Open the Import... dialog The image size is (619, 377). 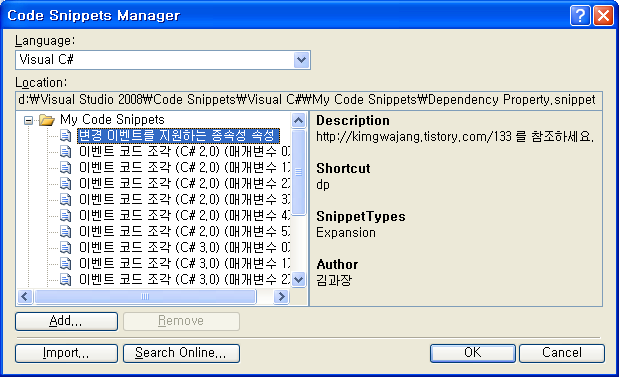[66, 353]
